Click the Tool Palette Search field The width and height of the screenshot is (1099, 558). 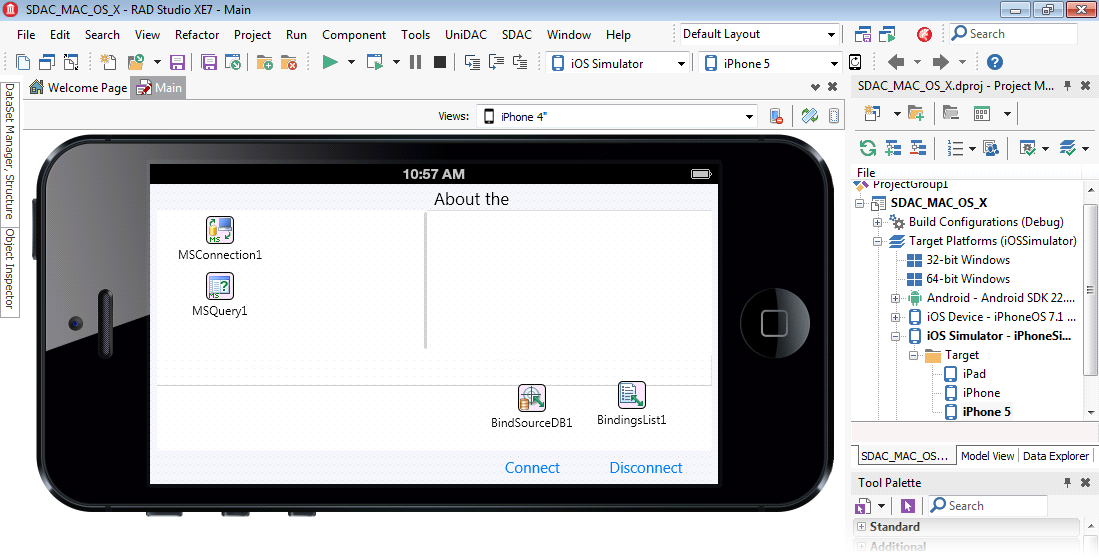[988, 505]
